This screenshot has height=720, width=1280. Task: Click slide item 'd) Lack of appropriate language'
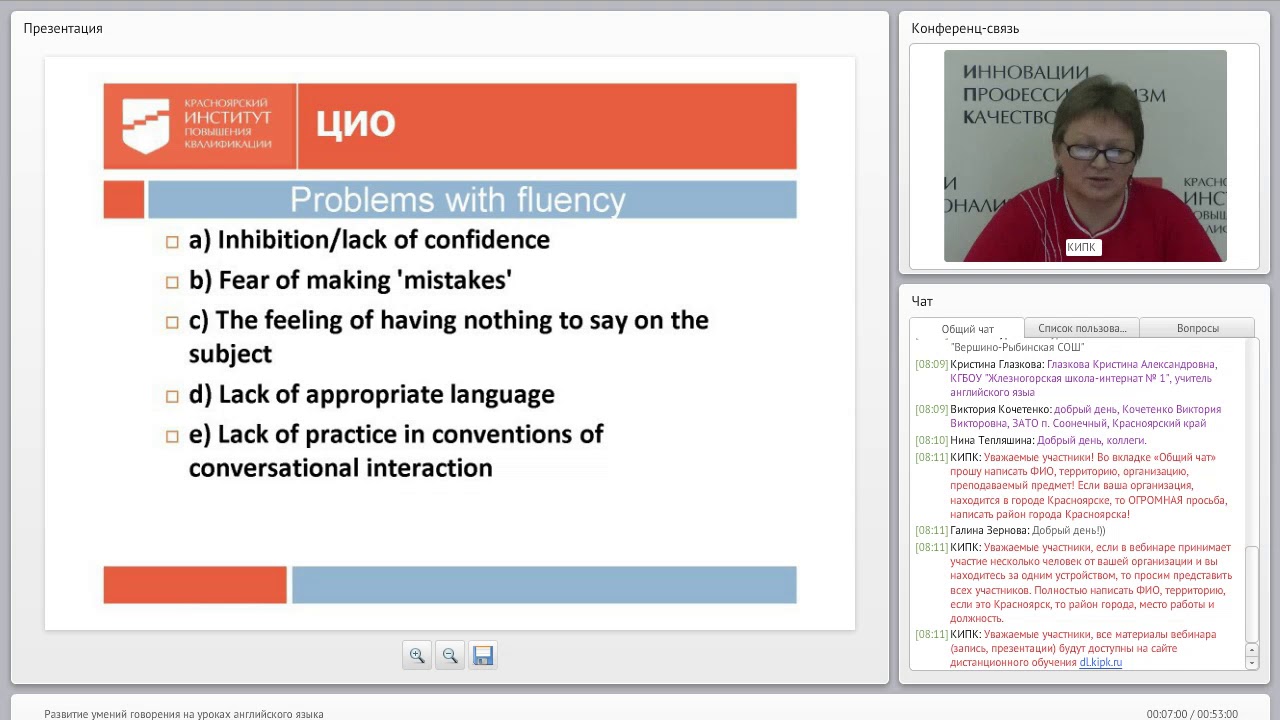[372, 394]
